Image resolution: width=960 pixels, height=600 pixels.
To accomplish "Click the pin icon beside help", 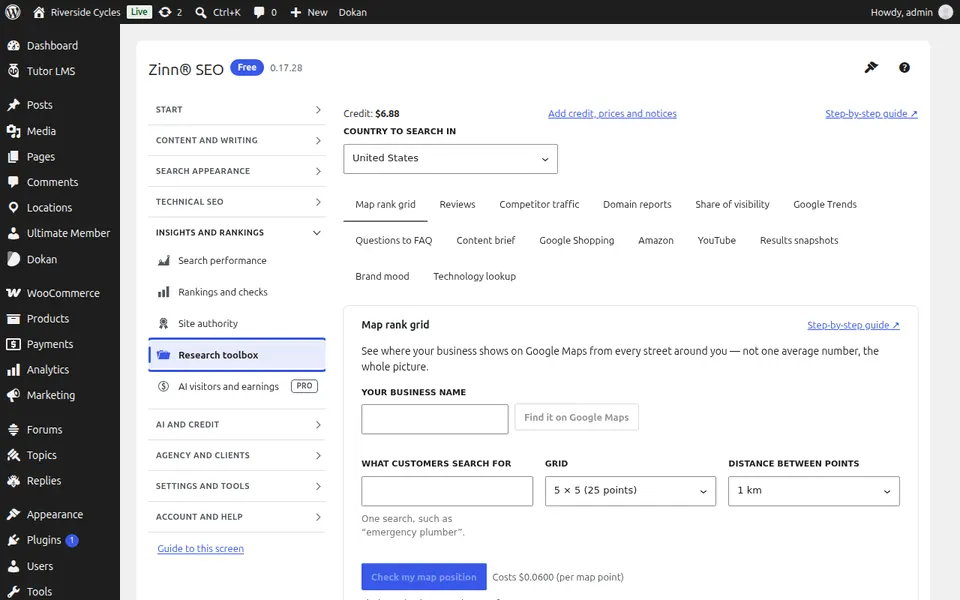I will pyautogui.click(x=871, y=67).
